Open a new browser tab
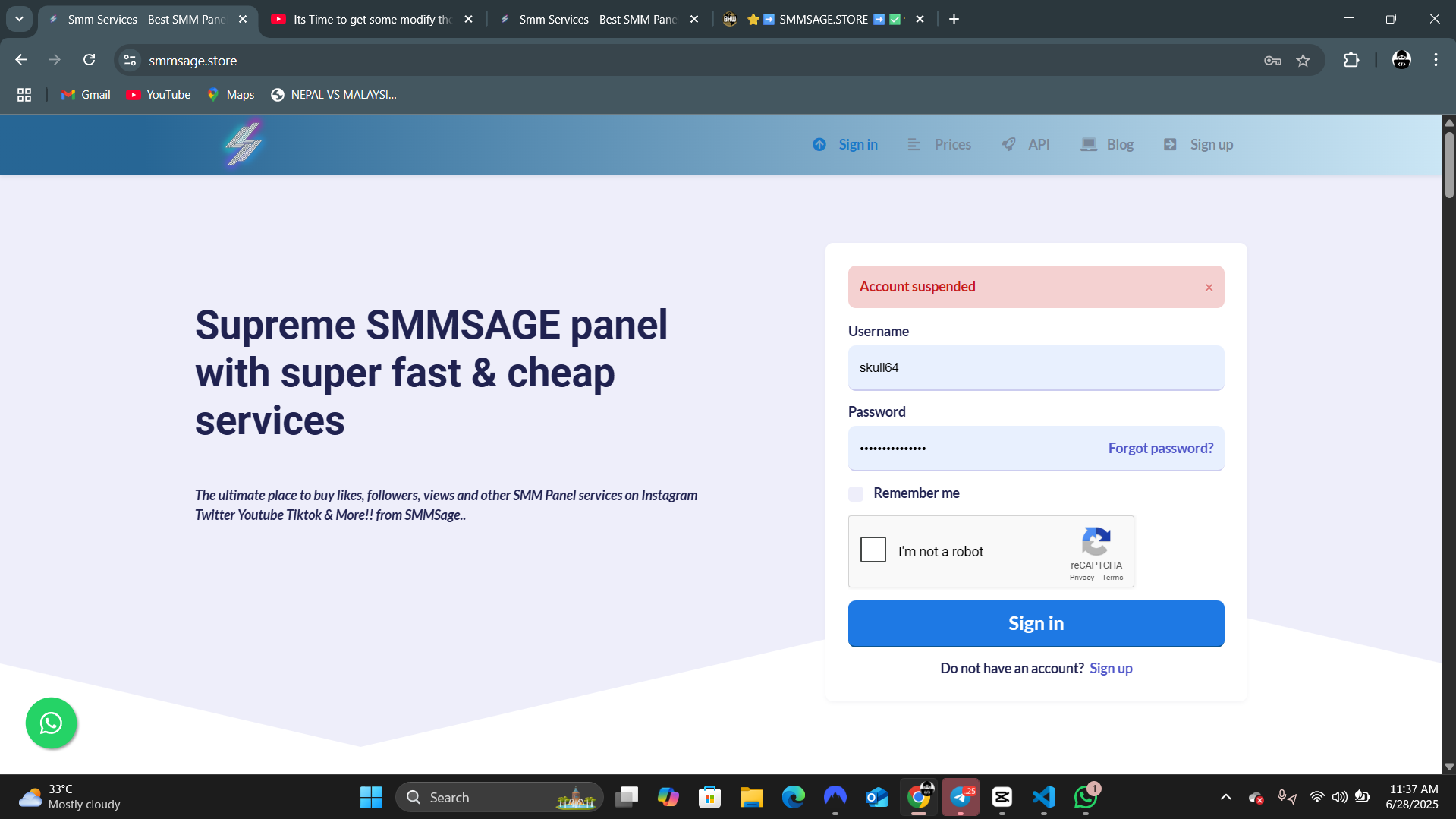This screenshot has width=1456, height=819. (954, 19)
